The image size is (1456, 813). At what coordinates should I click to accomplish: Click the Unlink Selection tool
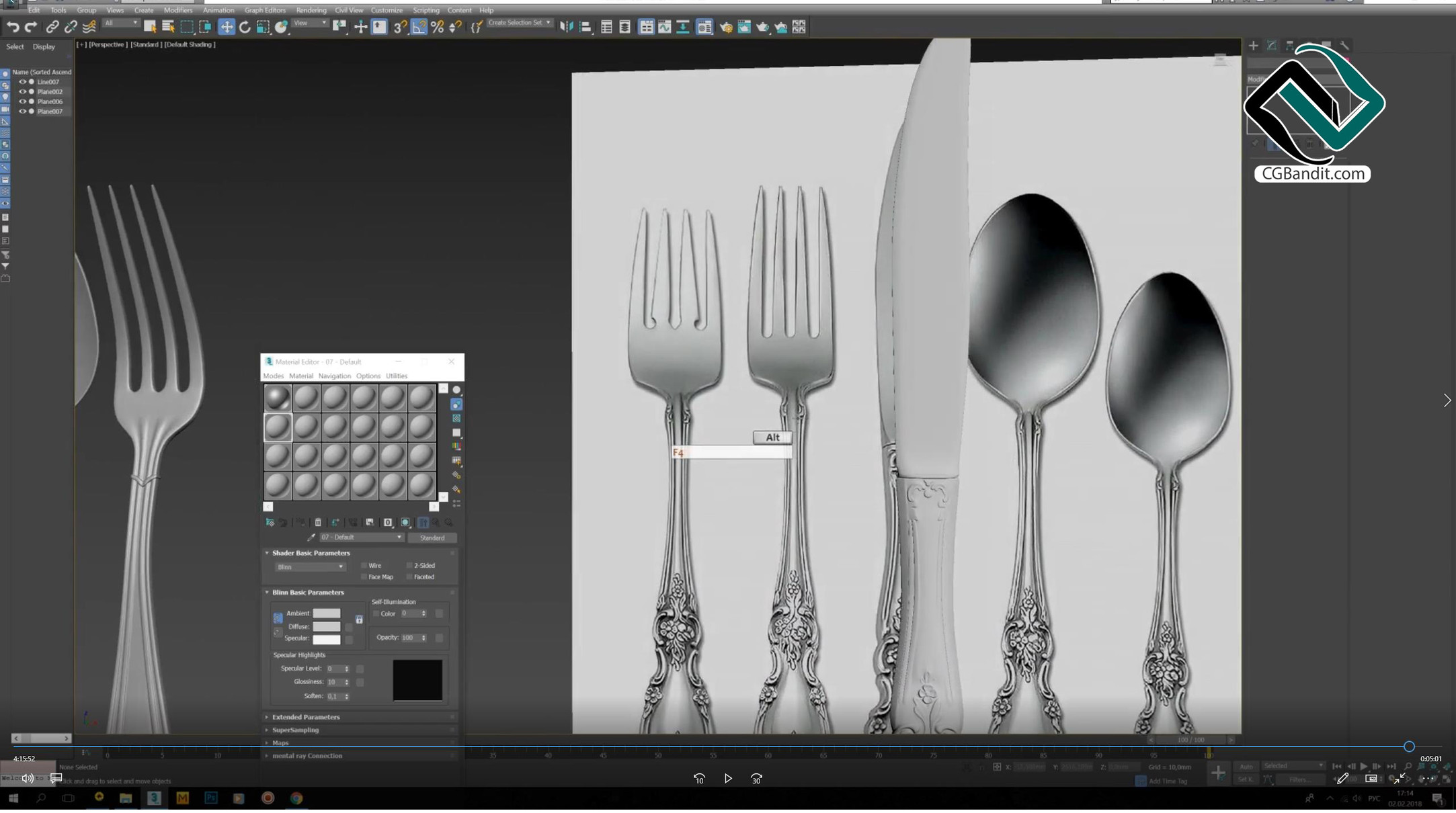pos(70,27)
